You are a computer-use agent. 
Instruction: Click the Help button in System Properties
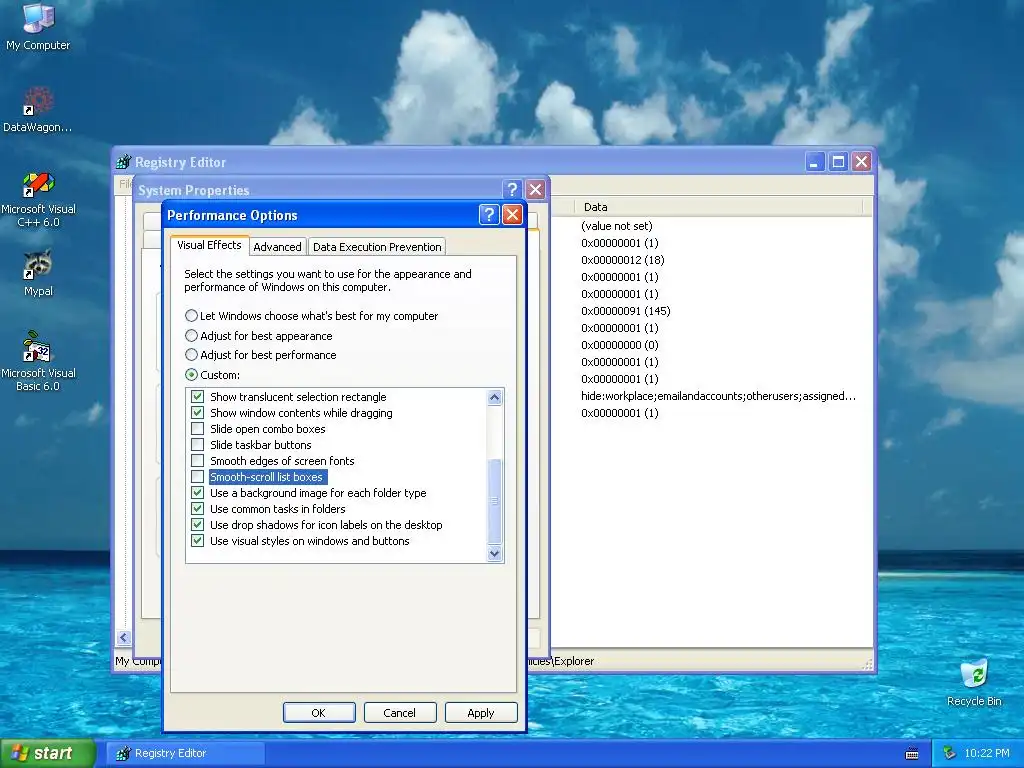(x=512, y=189)
